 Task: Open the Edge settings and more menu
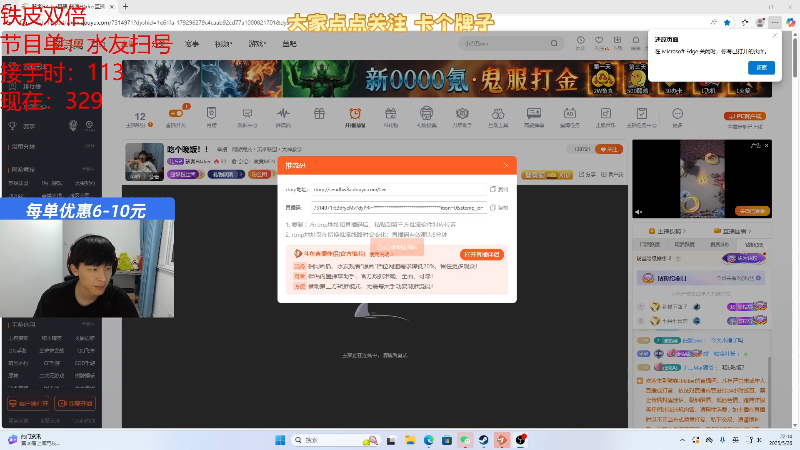point(774,22)
